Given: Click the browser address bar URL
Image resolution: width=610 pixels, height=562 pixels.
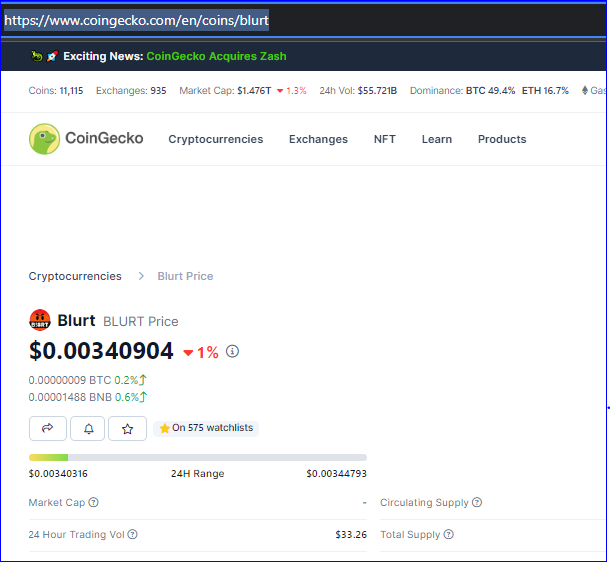Looking at the screenshot, I should click(137, 20).
